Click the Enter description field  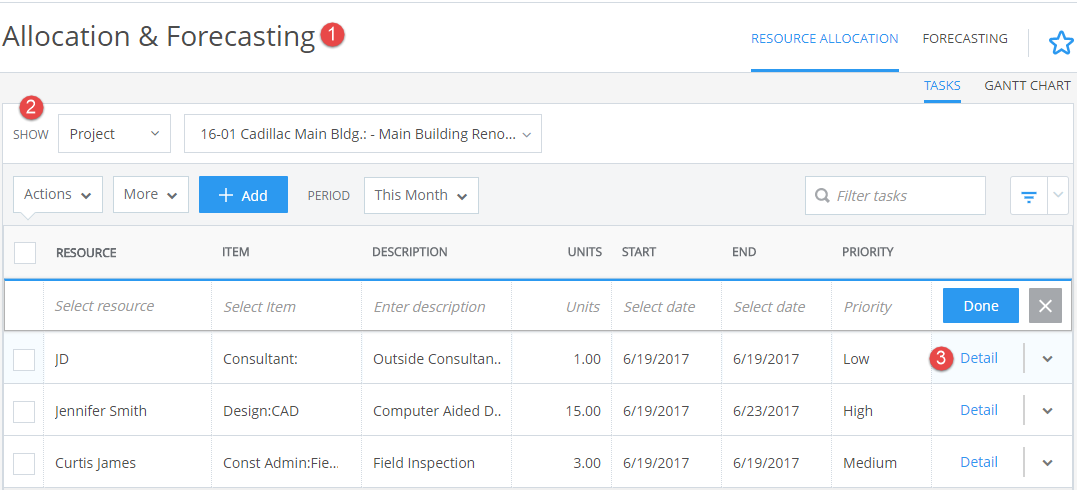click(437, 306)
